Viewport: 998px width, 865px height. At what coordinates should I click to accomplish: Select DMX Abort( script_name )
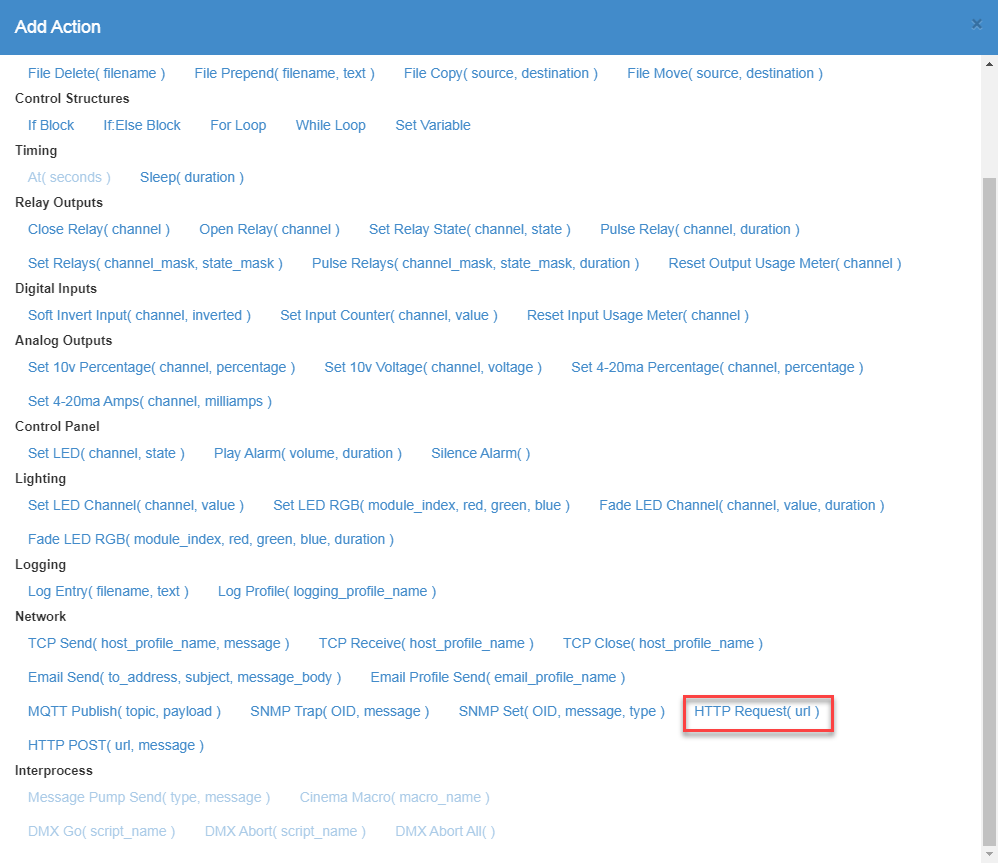click(x=285, y=832)
